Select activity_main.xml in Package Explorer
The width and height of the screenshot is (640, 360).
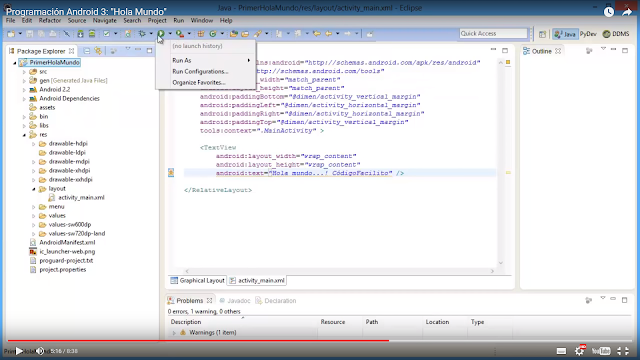pyautogui.click(x=76, y=198)
